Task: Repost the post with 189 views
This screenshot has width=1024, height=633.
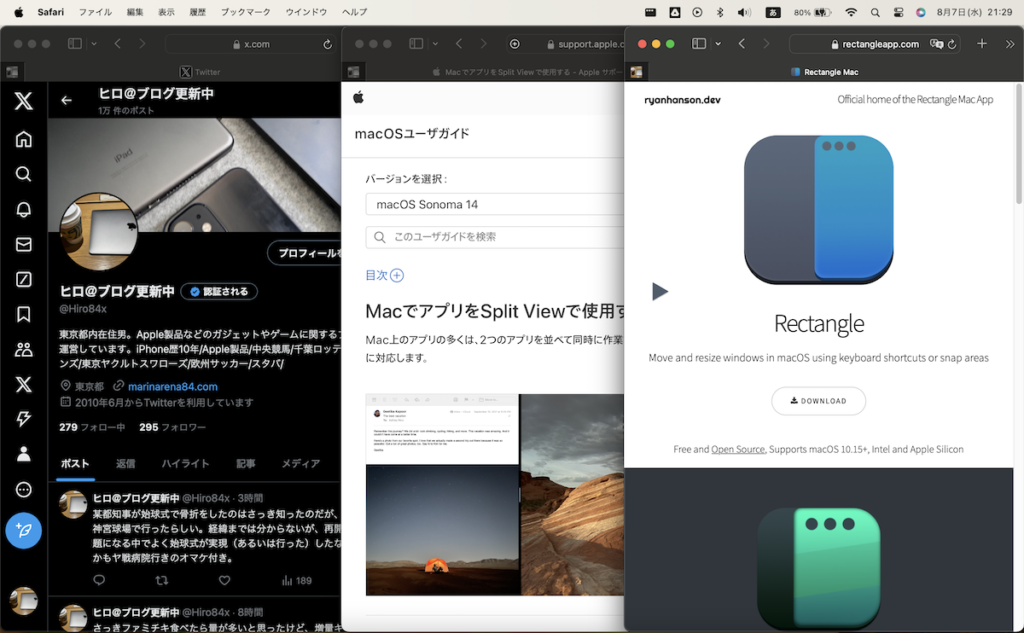Action: [x=161, y=580]
